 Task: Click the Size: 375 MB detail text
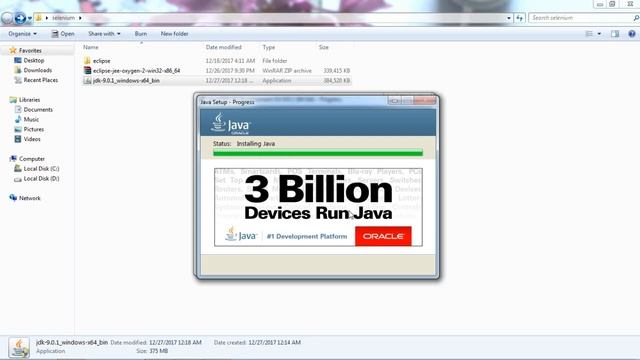coord(152,351)
